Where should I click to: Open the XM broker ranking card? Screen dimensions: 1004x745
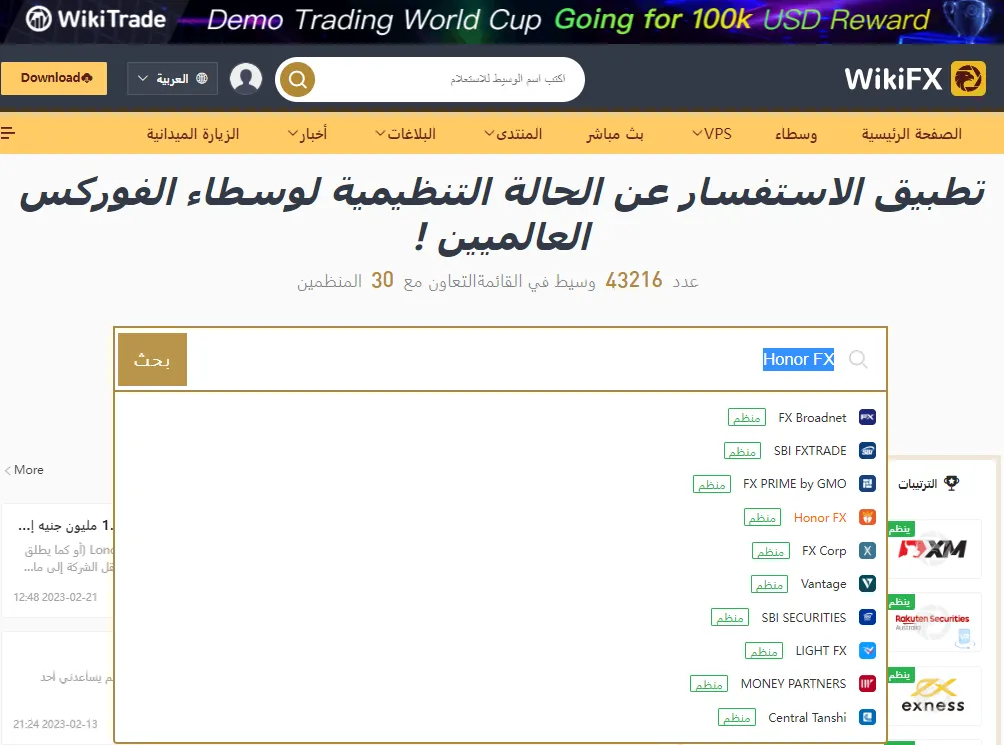(934, 549)
